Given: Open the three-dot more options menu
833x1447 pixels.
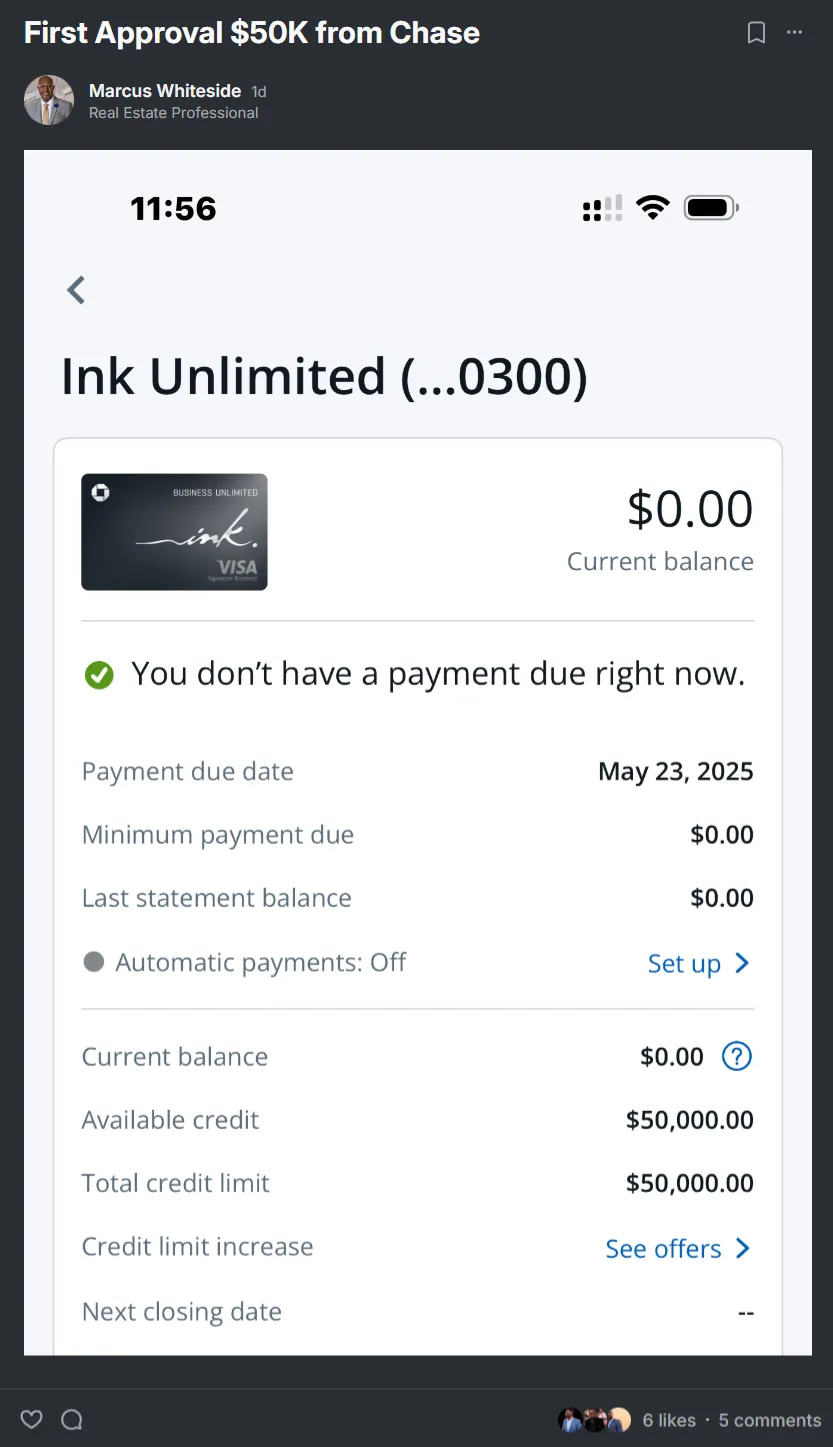Looking at the screenshot, I should point(794,33).
